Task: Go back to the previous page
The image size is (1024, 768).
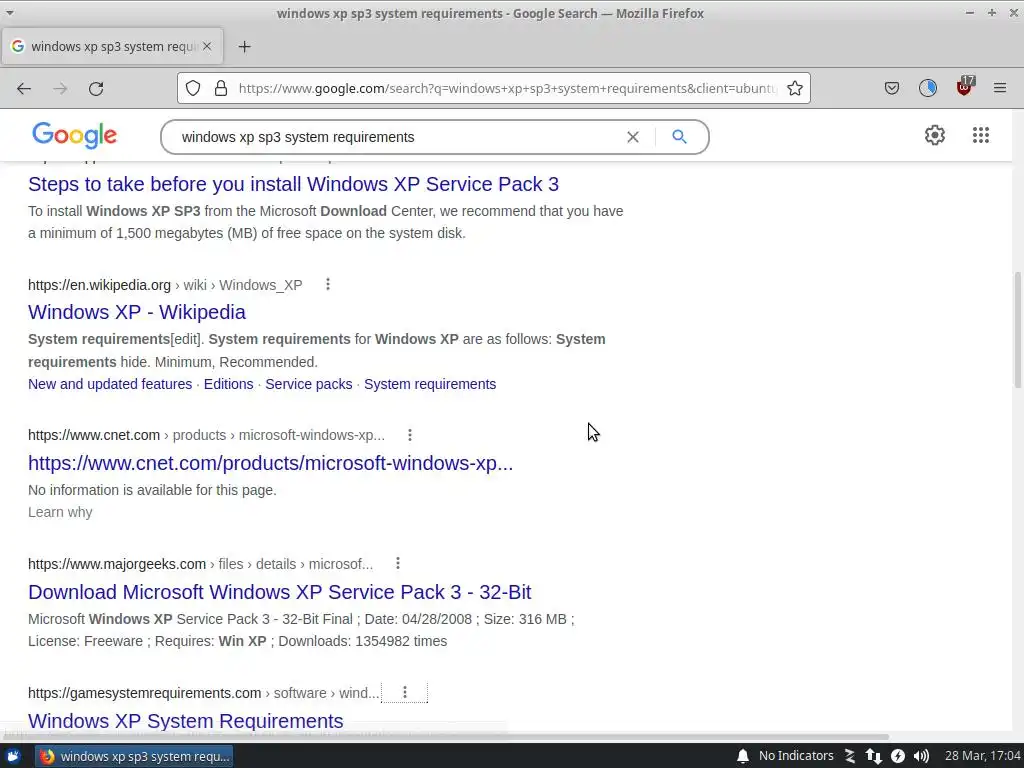Action: (24, 88)
